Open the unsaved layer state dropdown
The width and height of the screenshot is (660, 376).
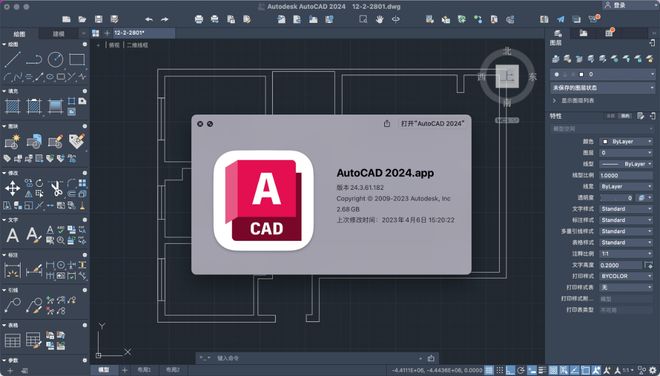click(603, 88)
